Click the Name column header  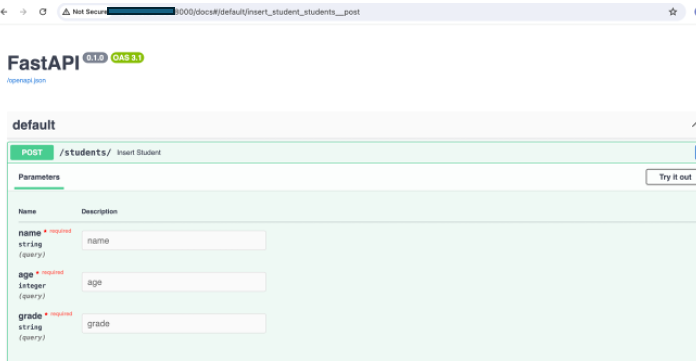(x=27, y=211)
